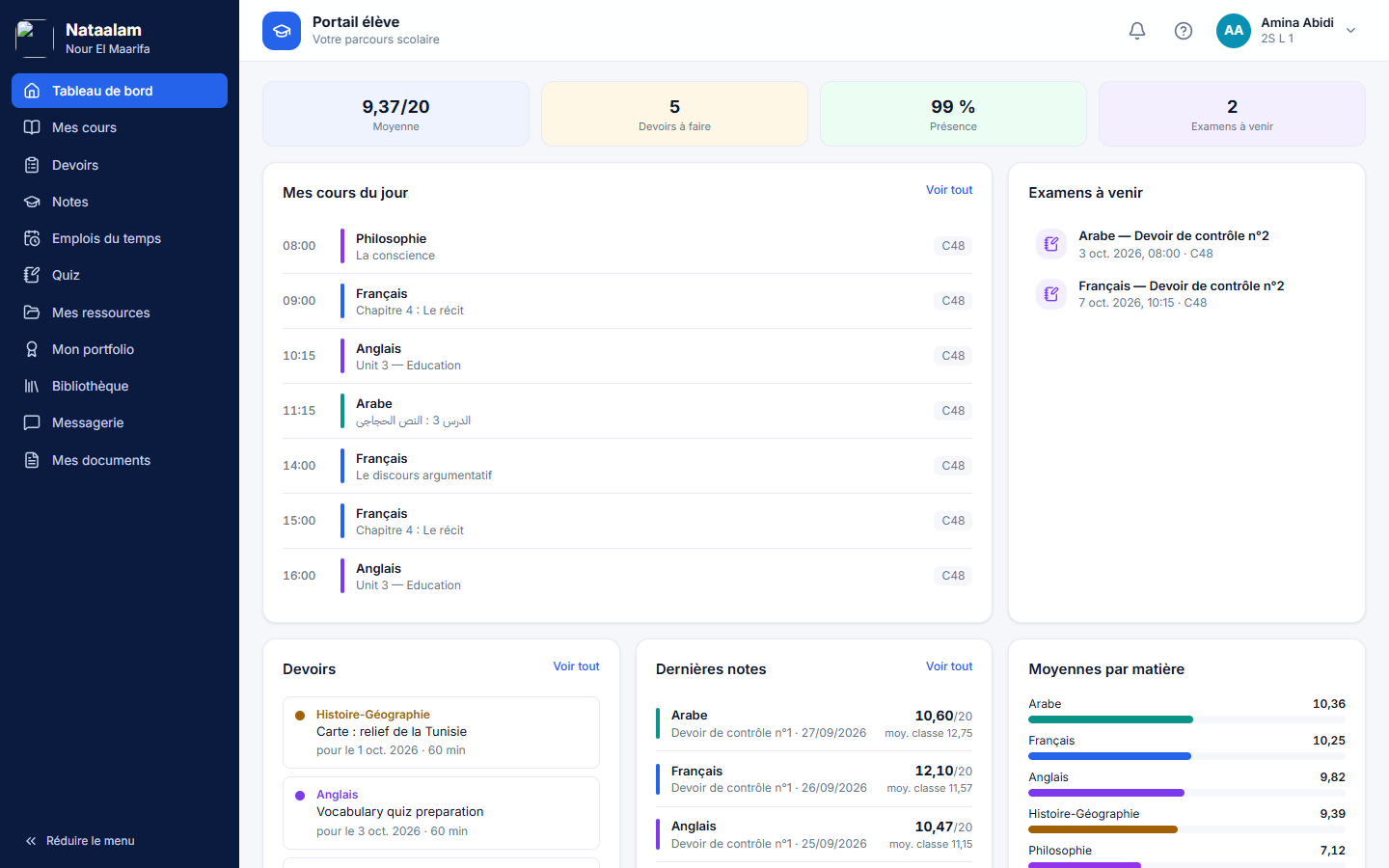Click the Notes graduation cap icon

point(32,202)
